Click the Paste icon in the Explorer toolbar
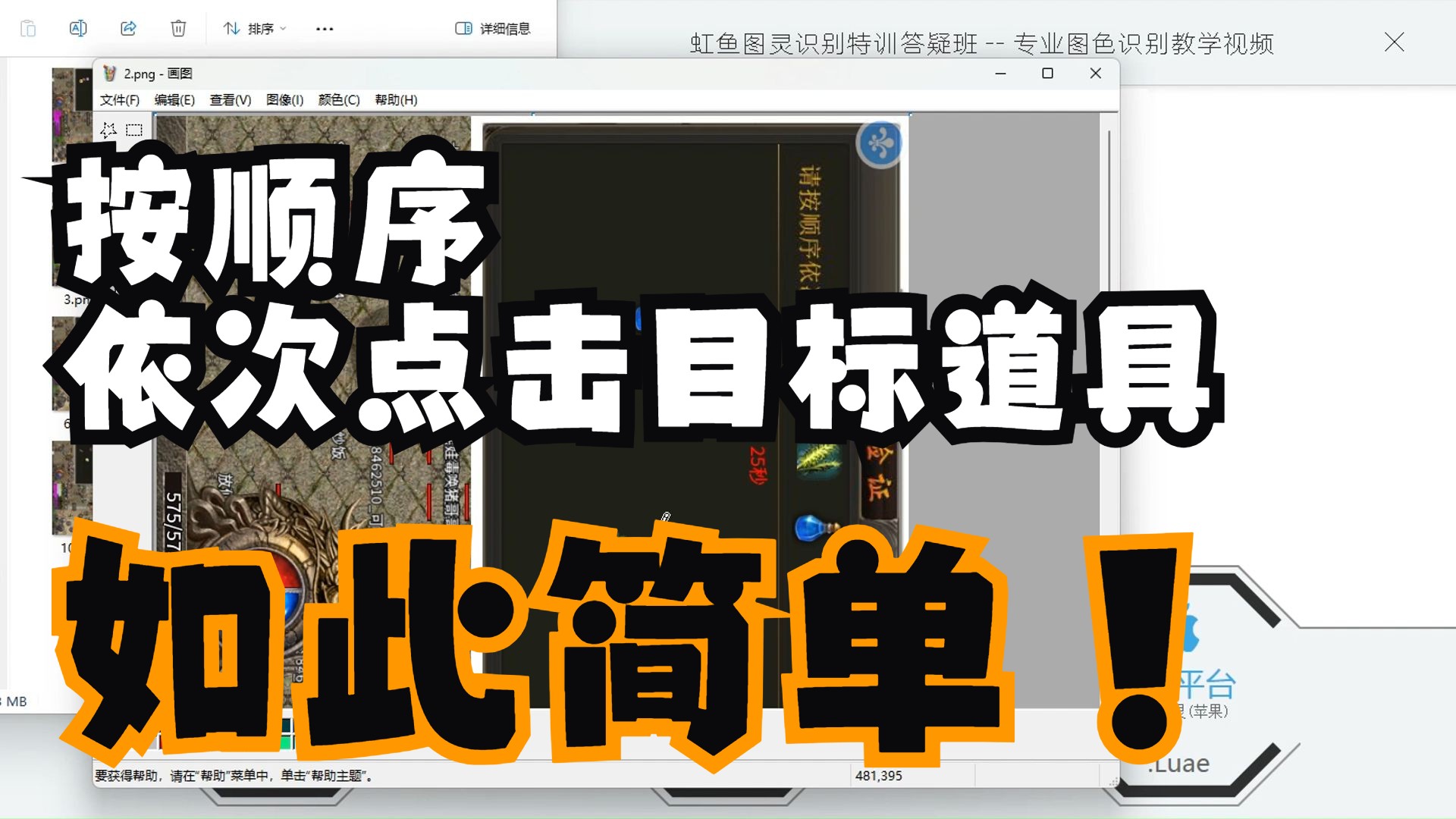1456x819 pixels. [x=29, y=28]
